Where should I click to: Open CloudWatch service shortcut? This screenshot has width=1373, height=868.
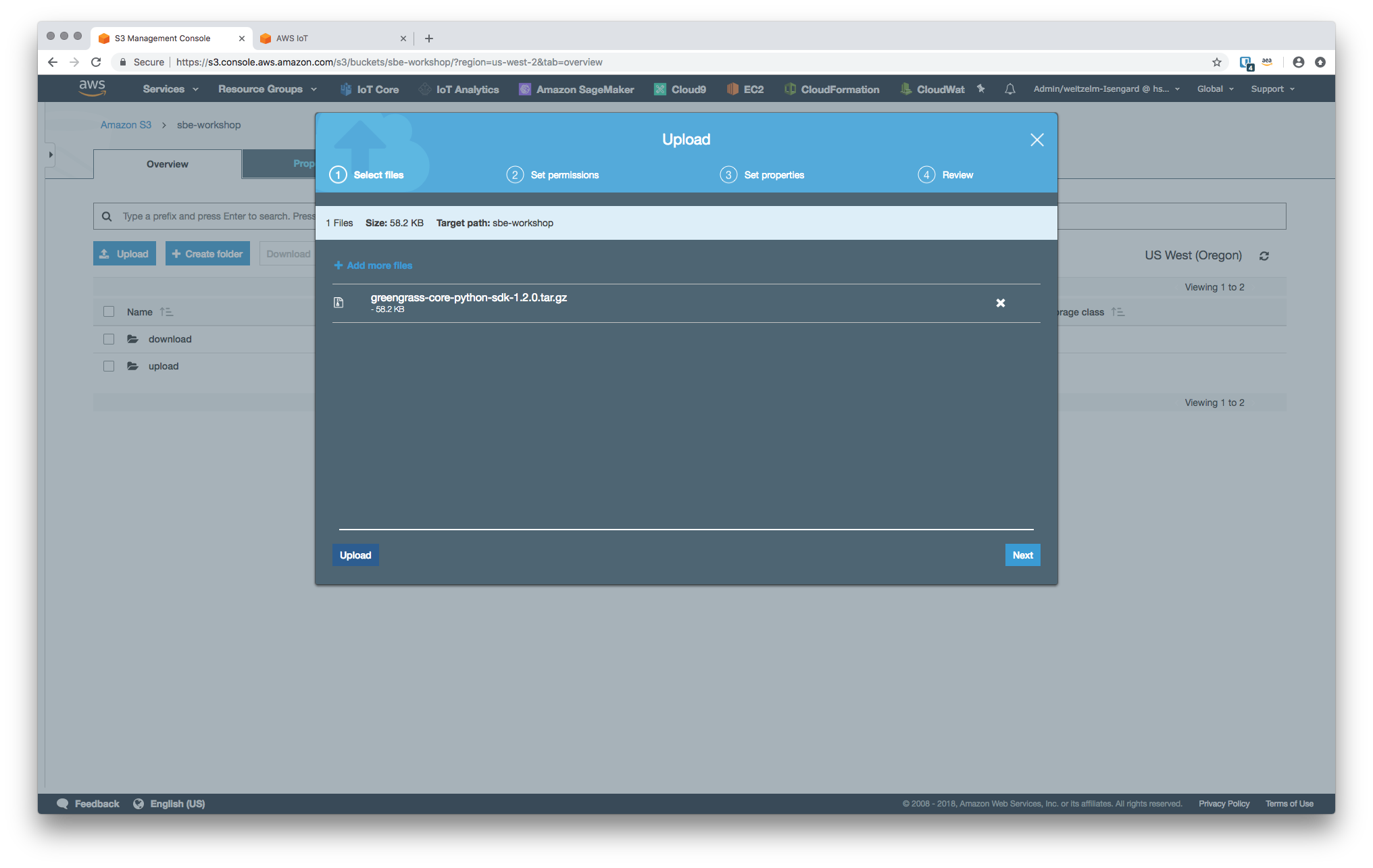tap(932, 89)
